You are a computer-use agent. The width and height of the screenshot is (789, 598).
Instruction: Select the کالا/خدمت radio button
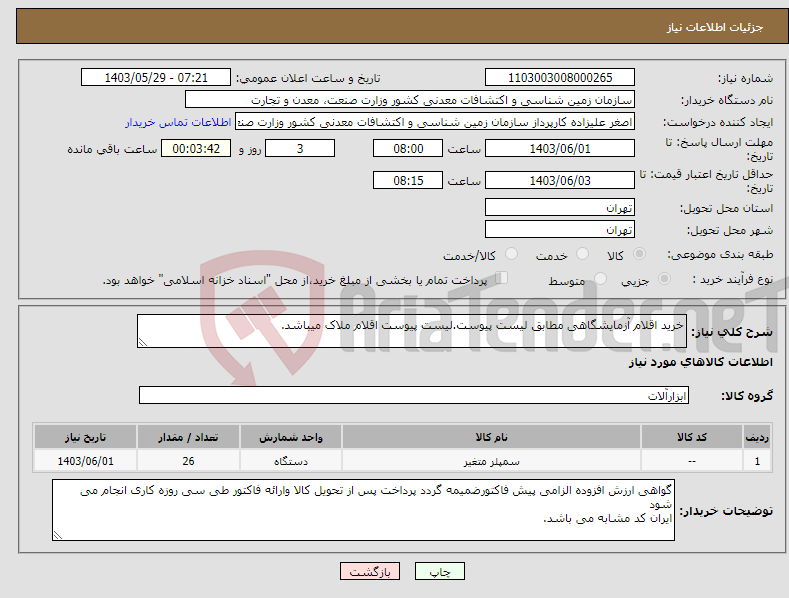click(x=511, y=254)
